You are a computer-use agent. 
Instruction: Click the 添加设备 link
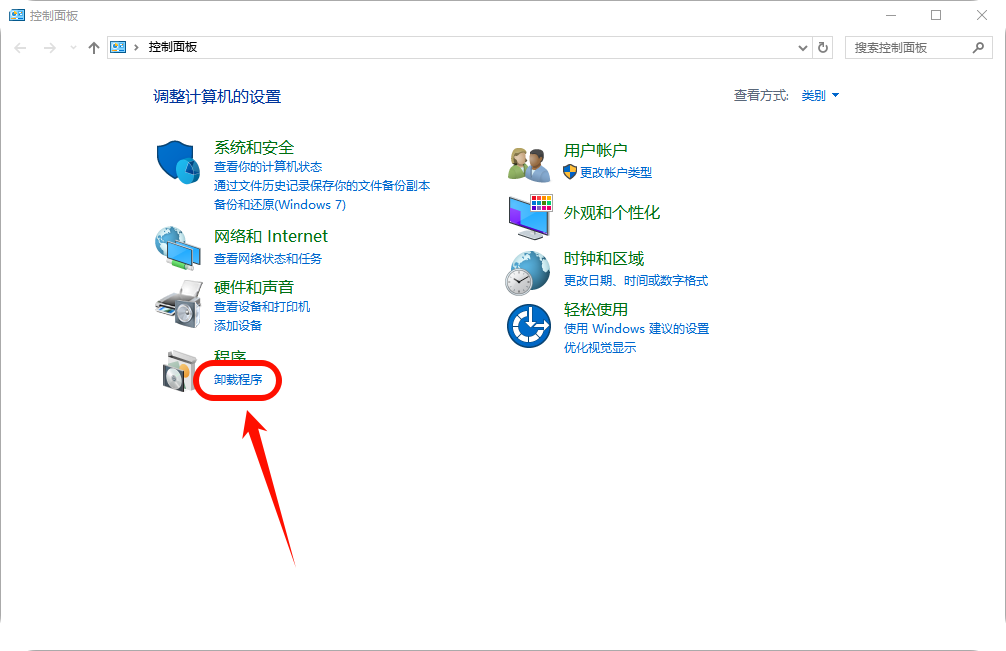coord(238,326)
